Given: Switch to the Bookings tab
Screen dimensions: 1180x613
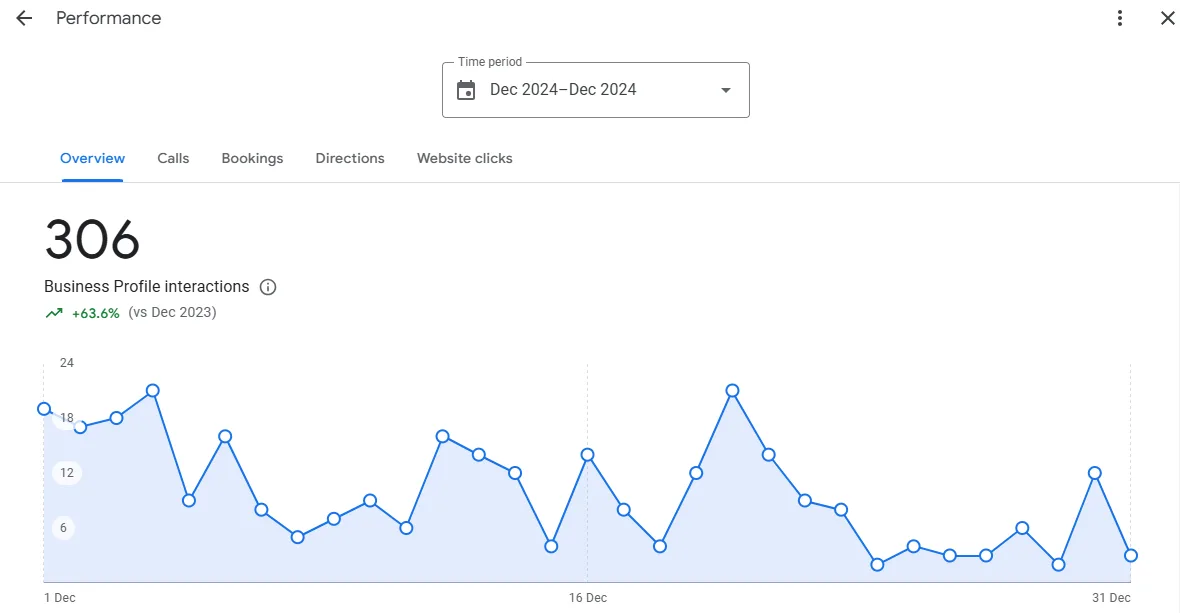Looking at the screenshot, I should [252, 159].
